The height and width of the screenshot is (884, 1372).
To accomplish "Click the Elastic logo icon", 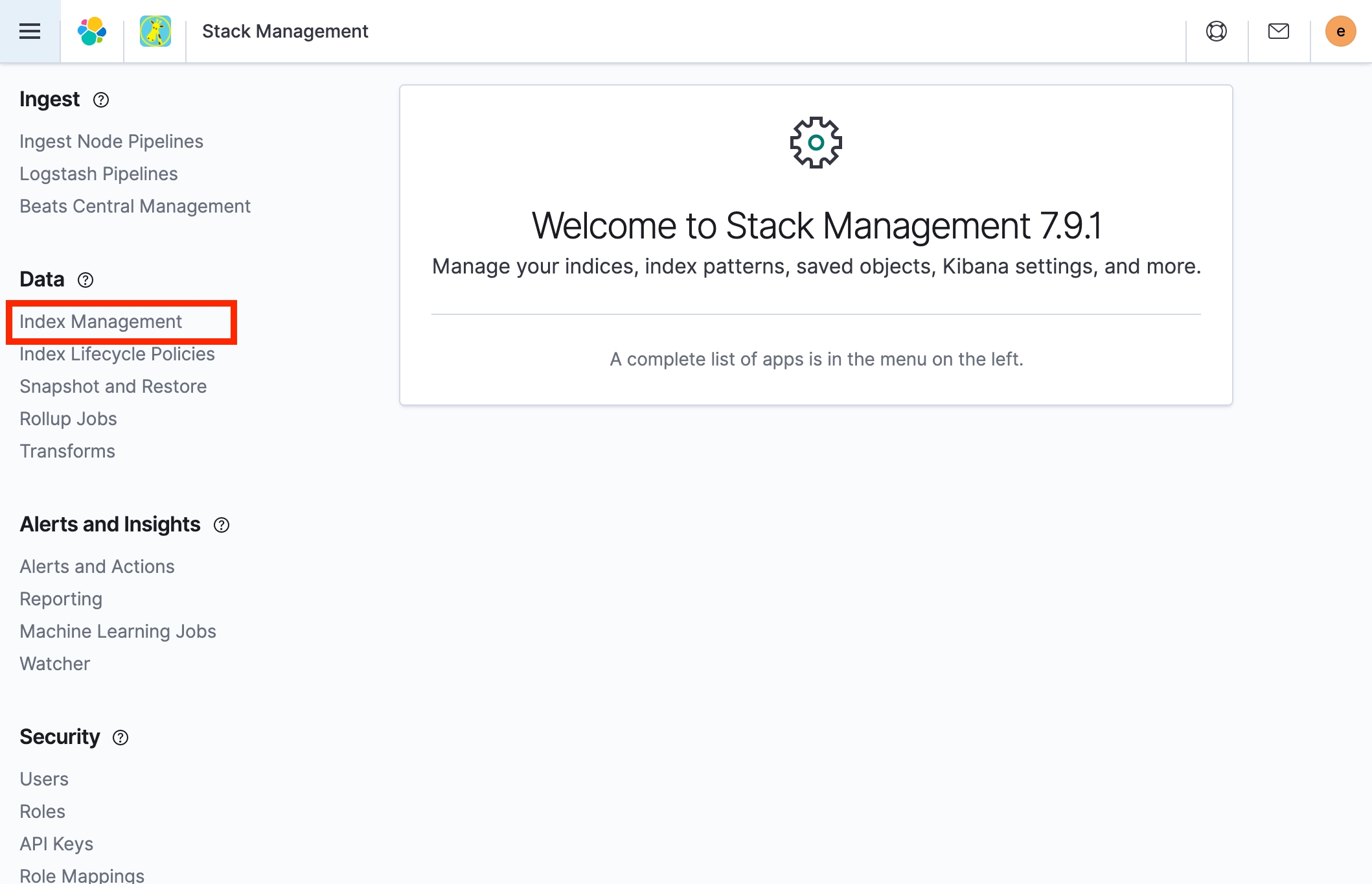I will click(92, 31).
